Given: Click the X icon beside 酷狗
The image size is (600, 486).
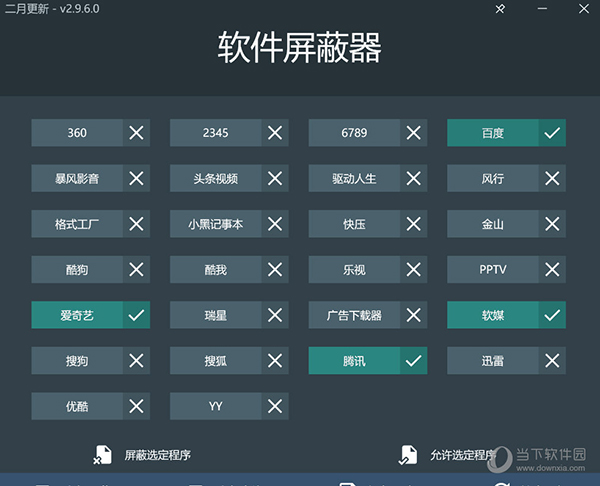Looking at the screenshot, I should [x=136, y=269].
